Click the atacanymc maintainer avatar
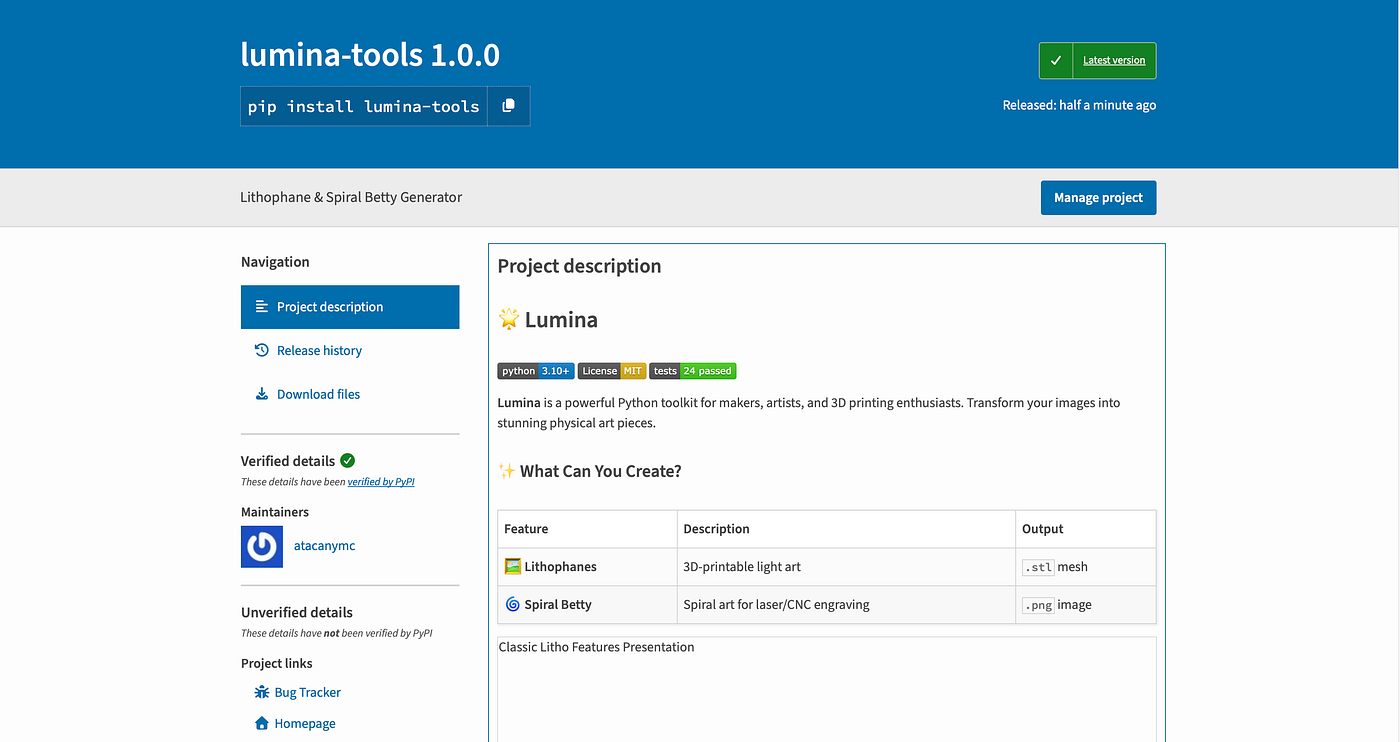The width and height of the screenshot is (1400, 742). 262,547
